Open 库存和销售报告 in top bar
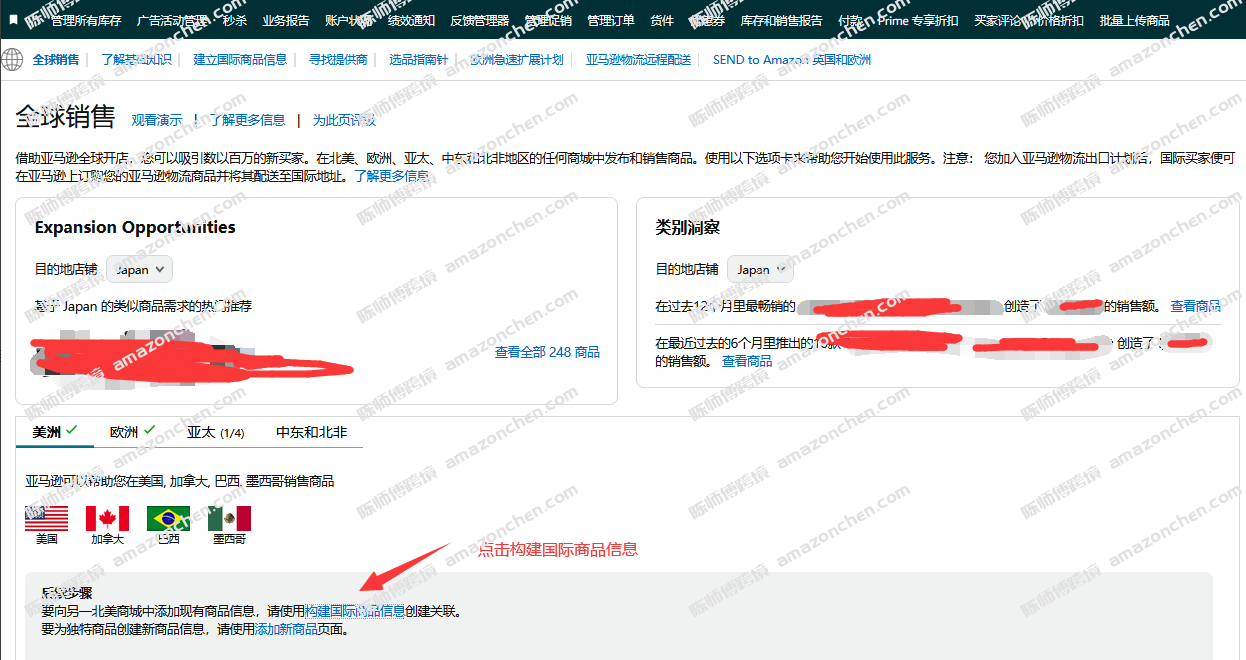This screenshot has height=660, width=1246. click(x=781, y=20)
